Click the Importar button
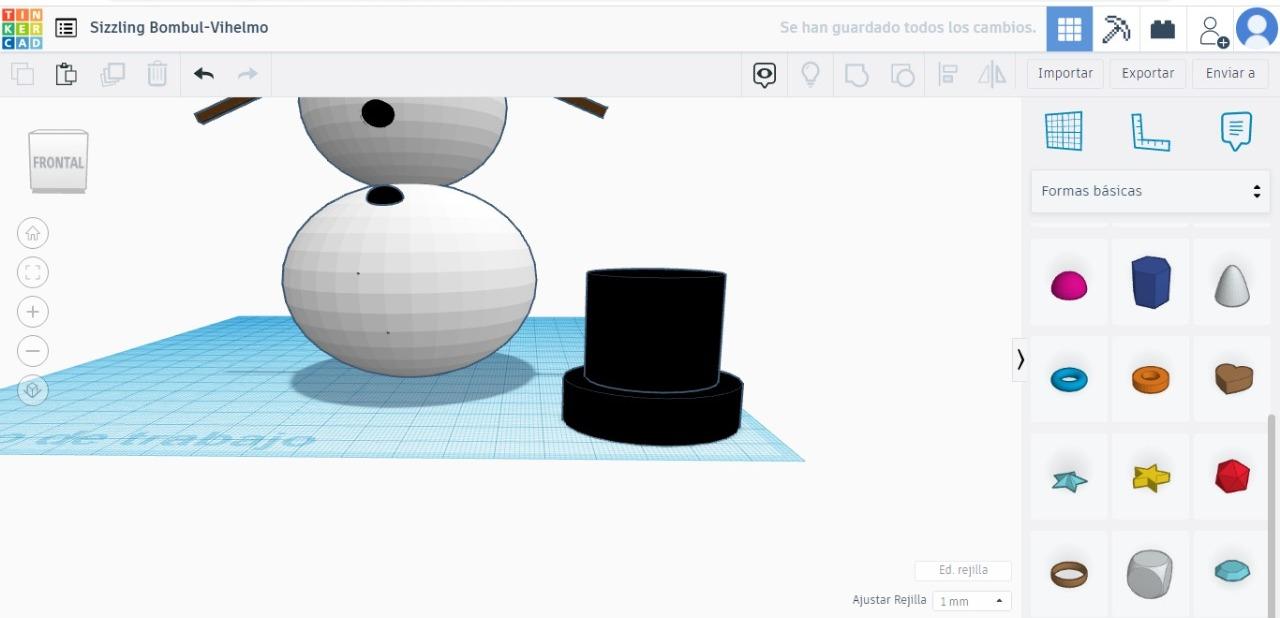 click(1065, 74)
